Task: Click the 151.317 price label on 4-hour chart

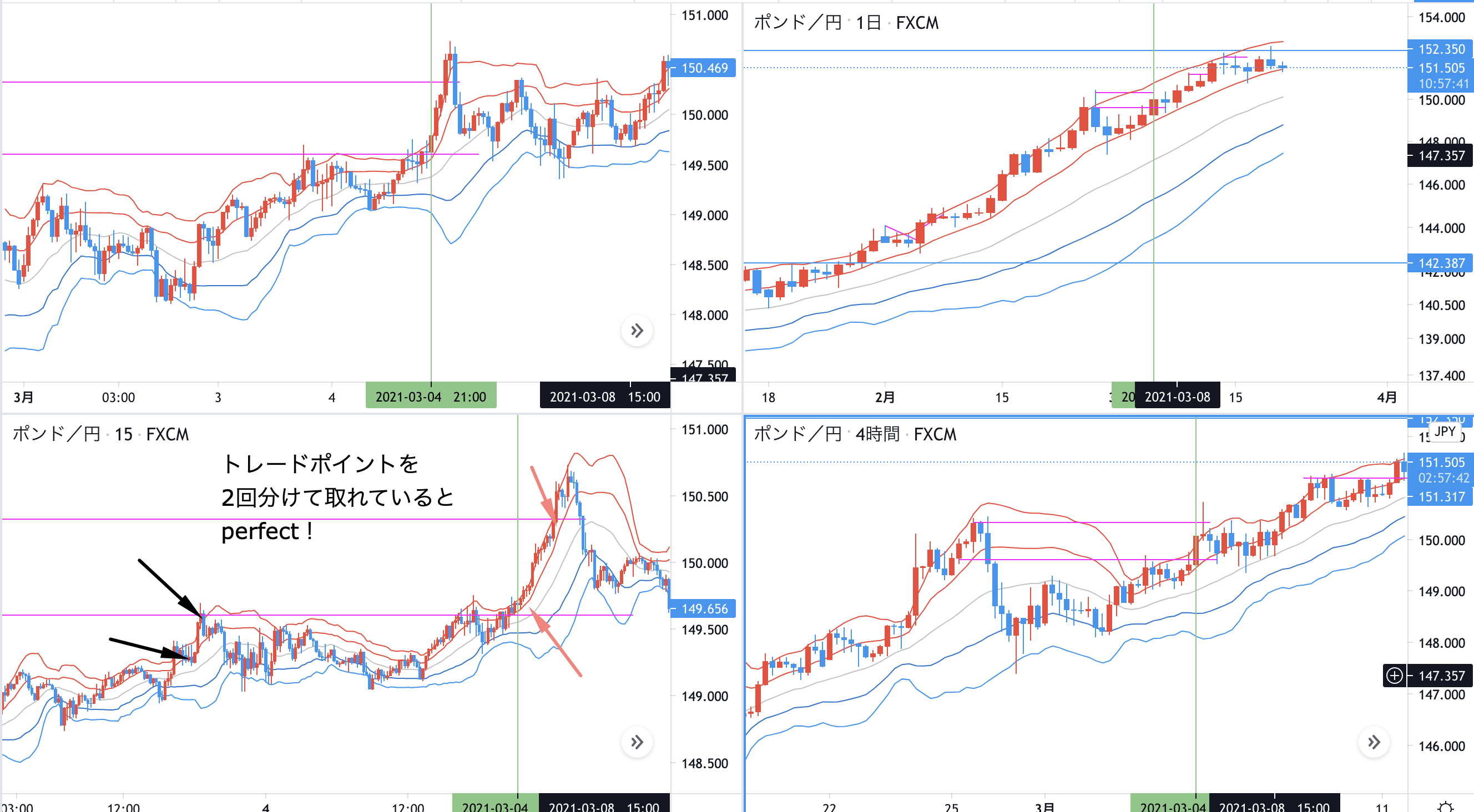Action: [x=1441, y=497]
